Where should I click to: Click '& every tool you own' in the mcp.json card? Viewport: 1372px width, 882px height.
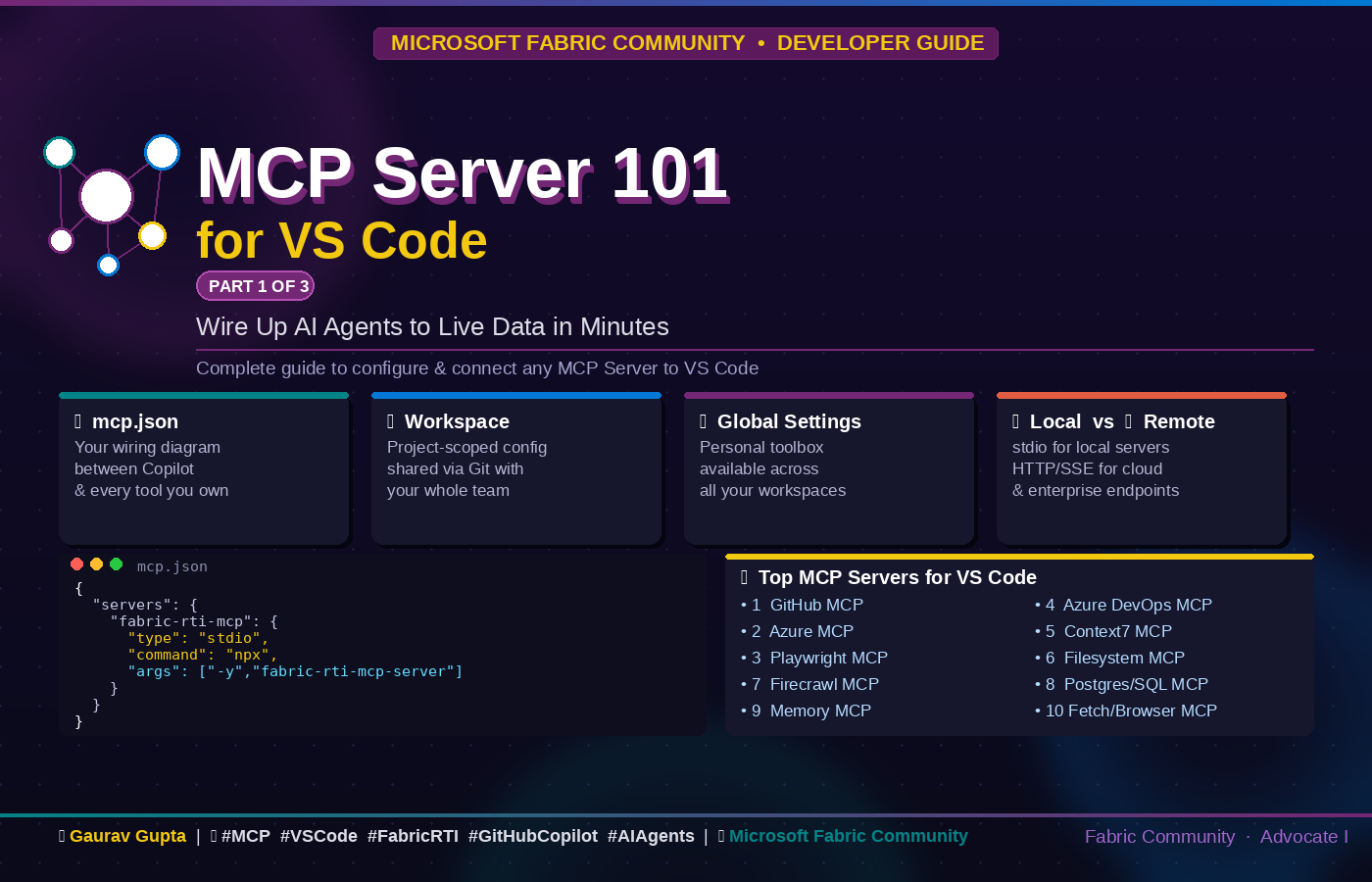151,490
